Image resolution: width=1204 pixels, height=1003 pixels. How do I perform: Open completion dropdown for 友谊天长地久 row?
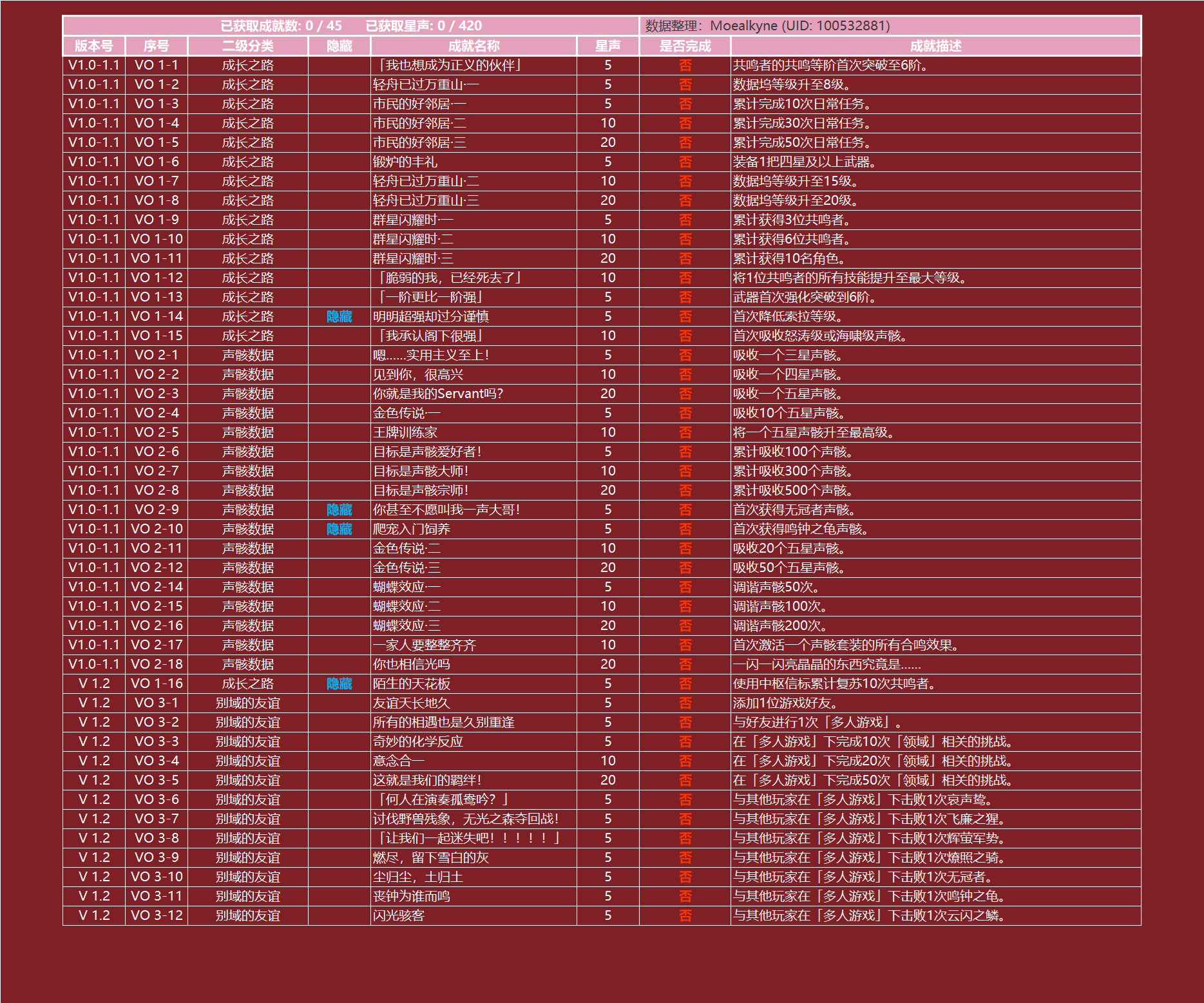click(685, 703)
